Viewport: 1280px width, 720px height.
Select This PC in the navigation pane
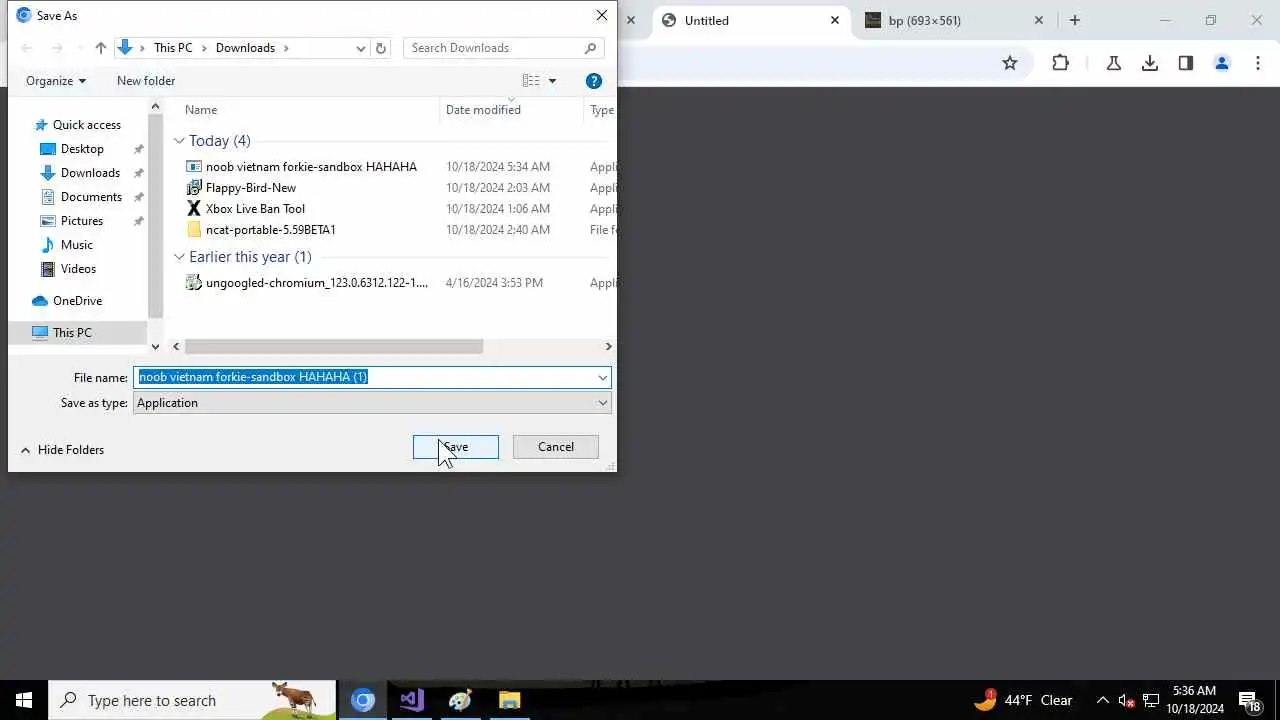72,333
